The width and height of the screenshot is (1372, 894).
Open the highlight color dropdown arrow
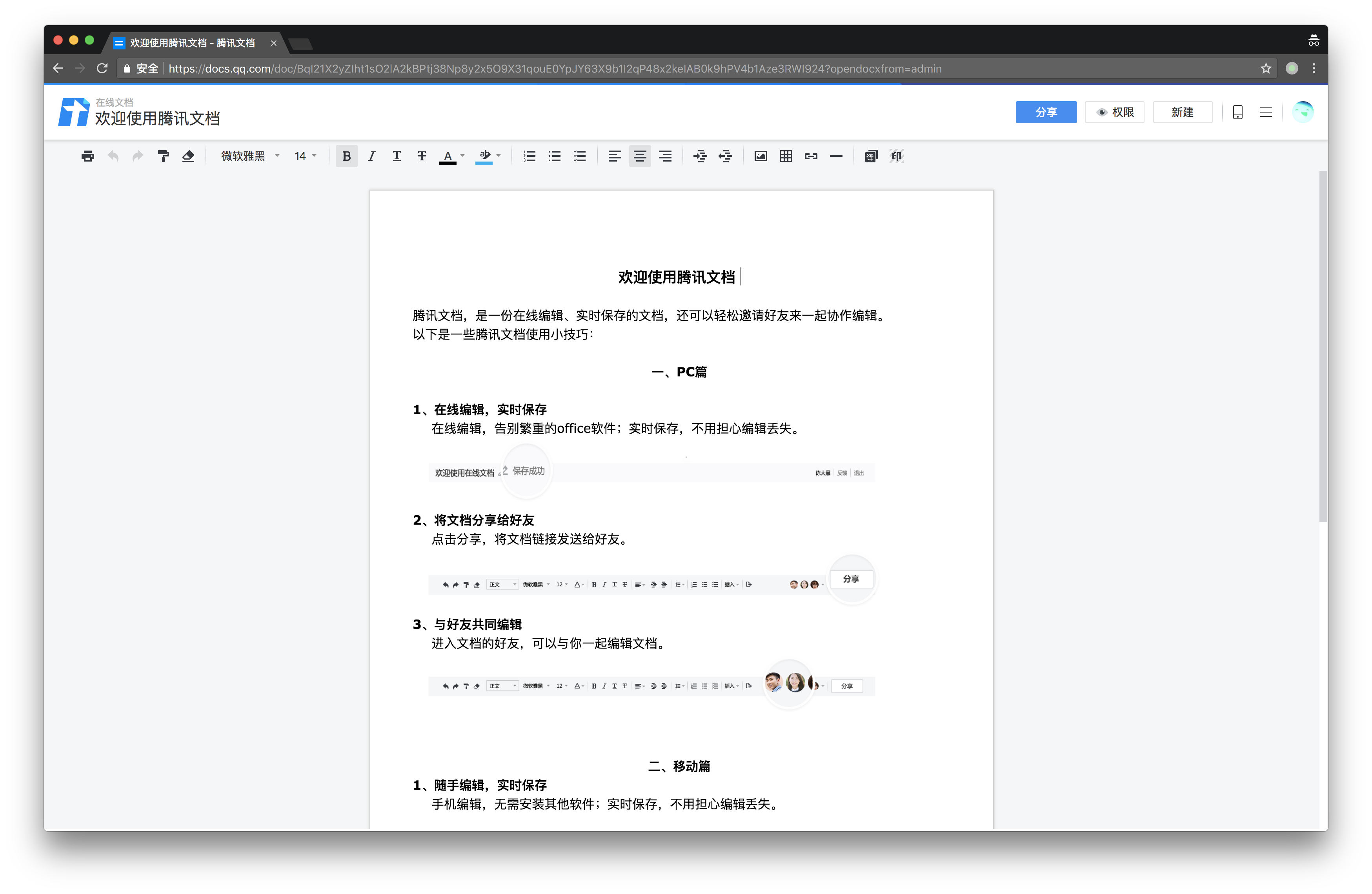499,156
